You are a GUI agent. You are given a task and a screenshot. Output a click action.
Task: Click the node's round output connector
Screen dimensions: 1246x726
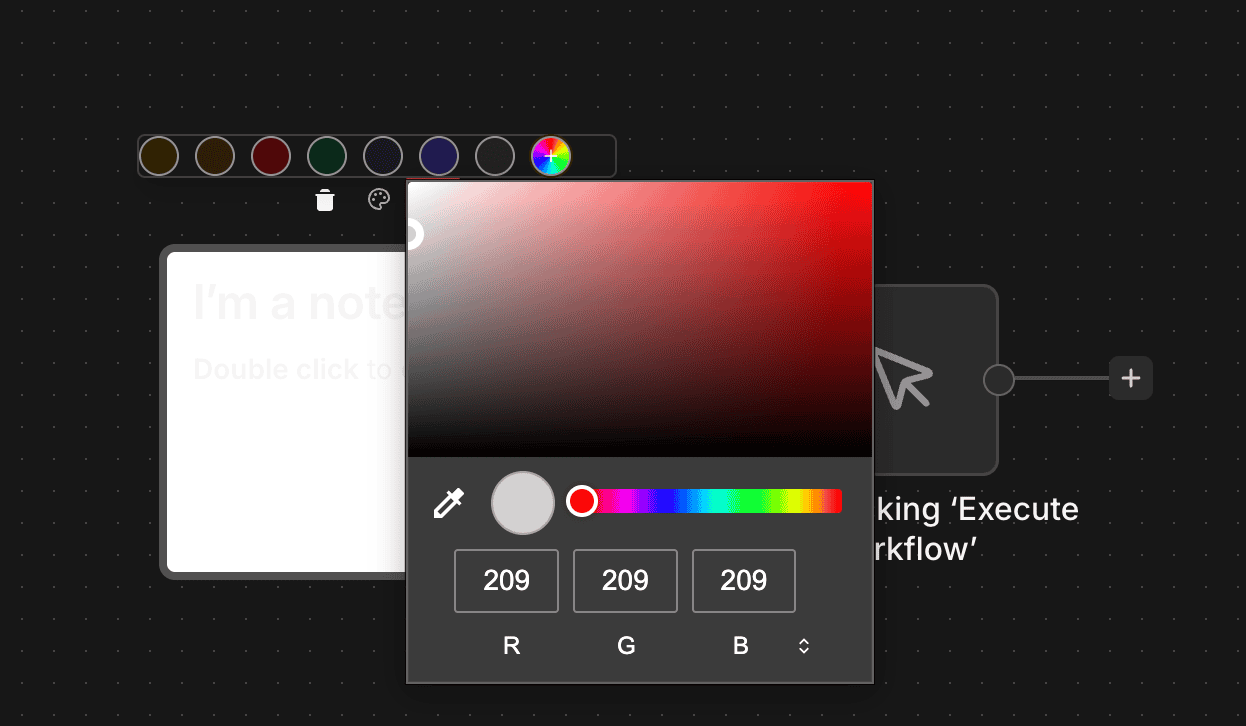point(998,380)
